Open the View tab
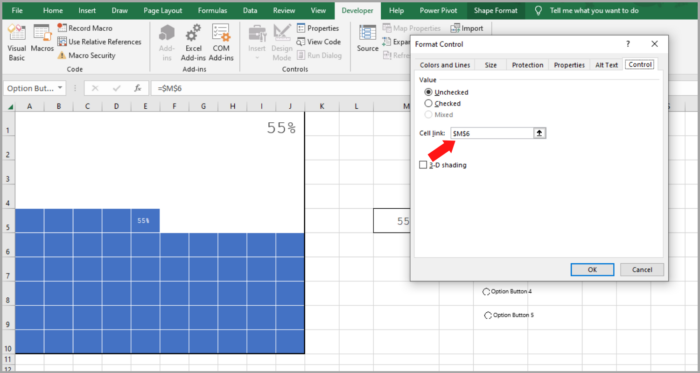This screenshot has width=700, height=373. coord(318,10)
